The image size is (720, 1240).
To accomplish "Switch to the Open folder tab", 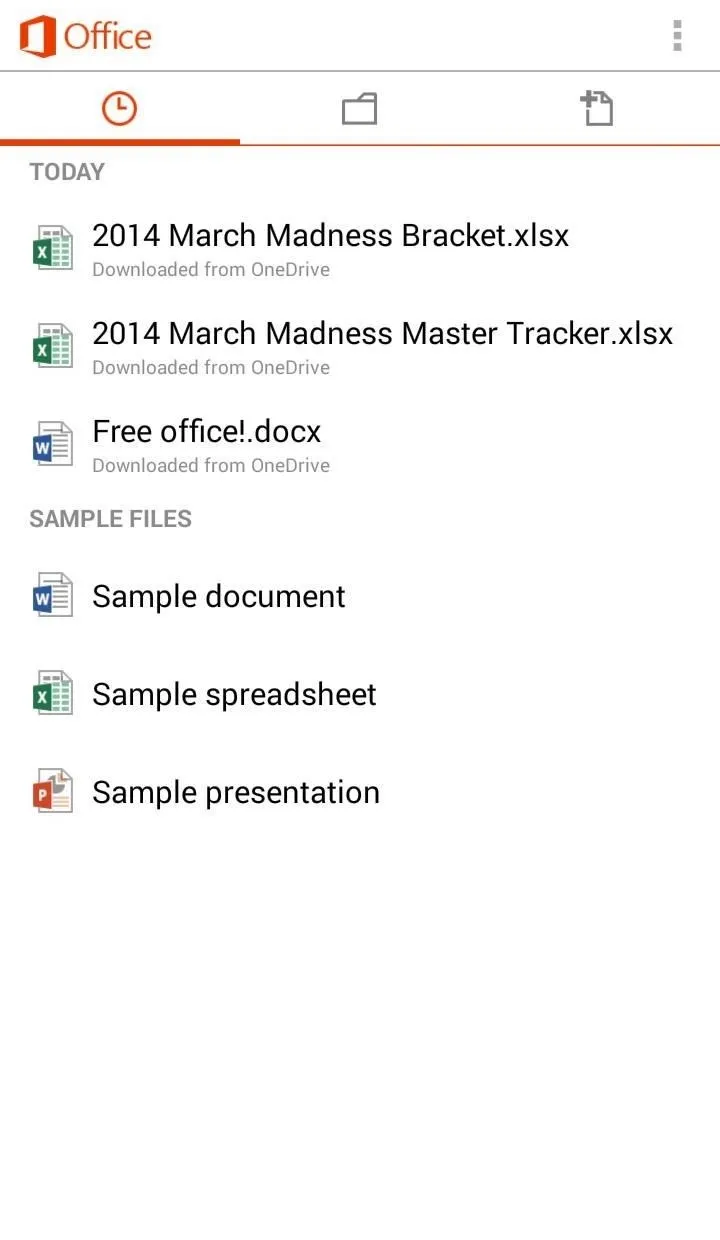I will [x=359, y=108].
